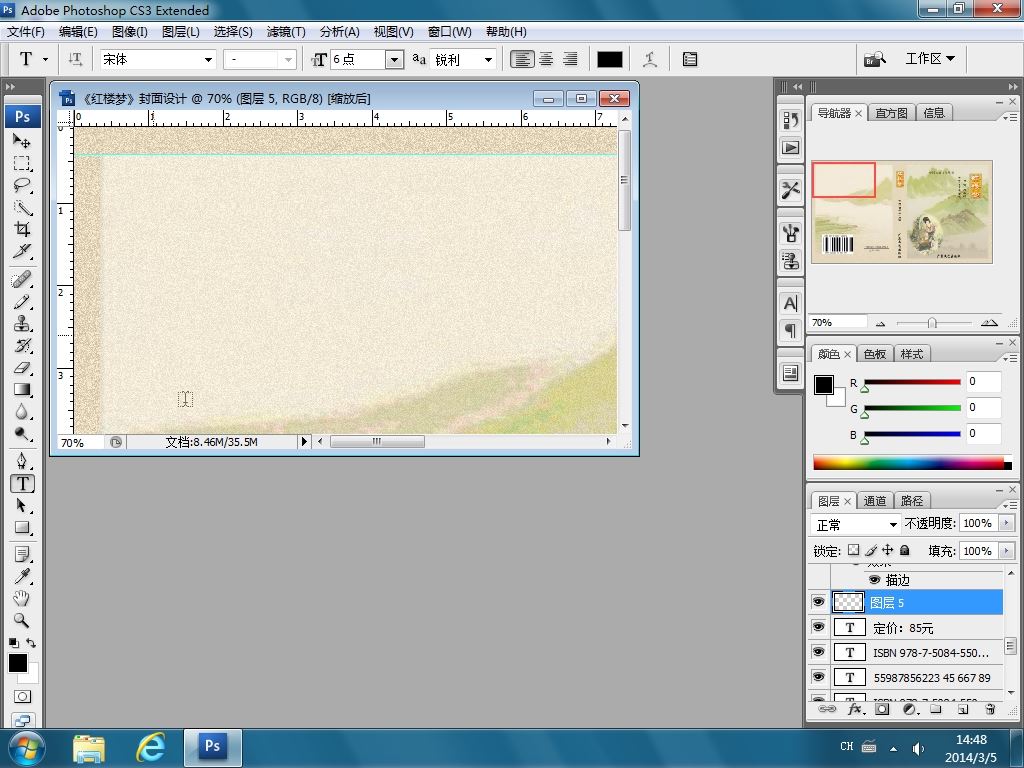The height and width of the screenshot is (768, 1024).
Task: Toggle lock all
Action: [x=904, y=550]
